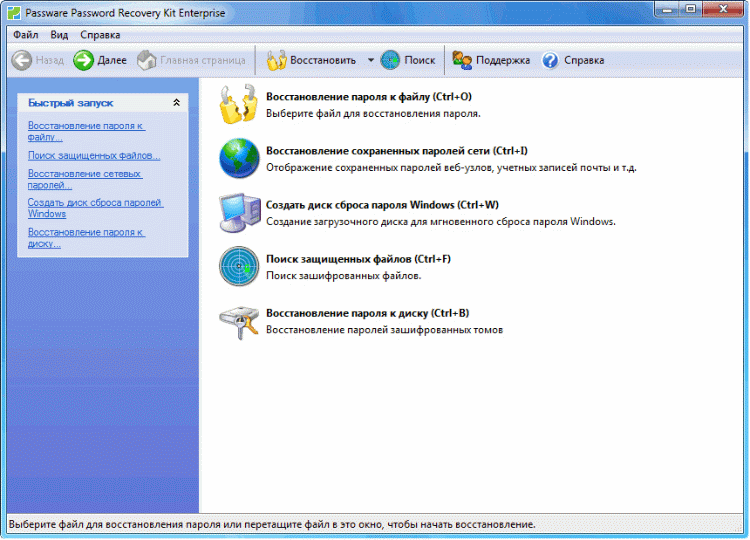
Task: Click the Поддержка people icon
Action: pos(462,60)
